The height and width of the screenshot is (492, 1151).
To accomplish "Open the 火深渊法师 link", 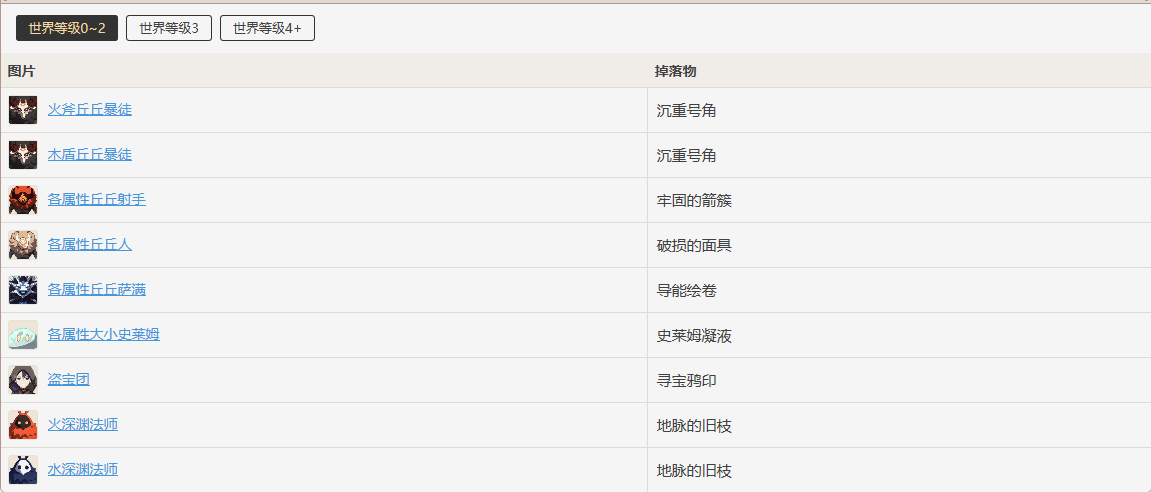I will point(83,424).
